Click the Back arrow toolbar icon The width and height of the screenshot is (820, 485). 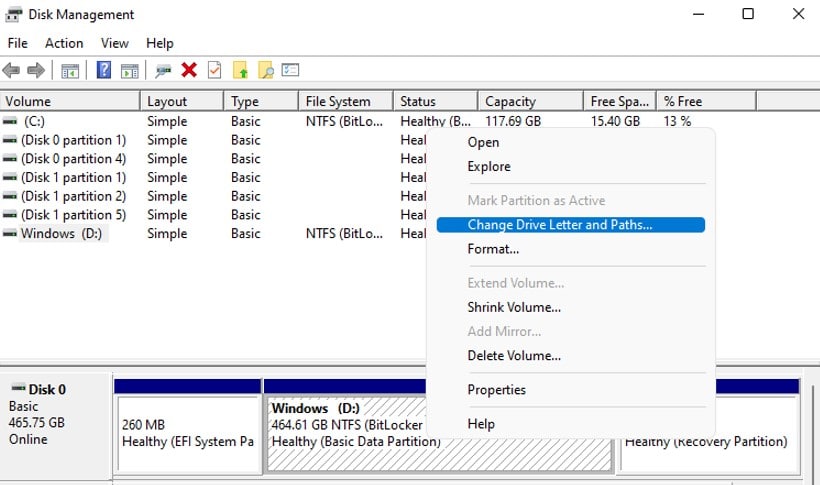coord(11,70)
